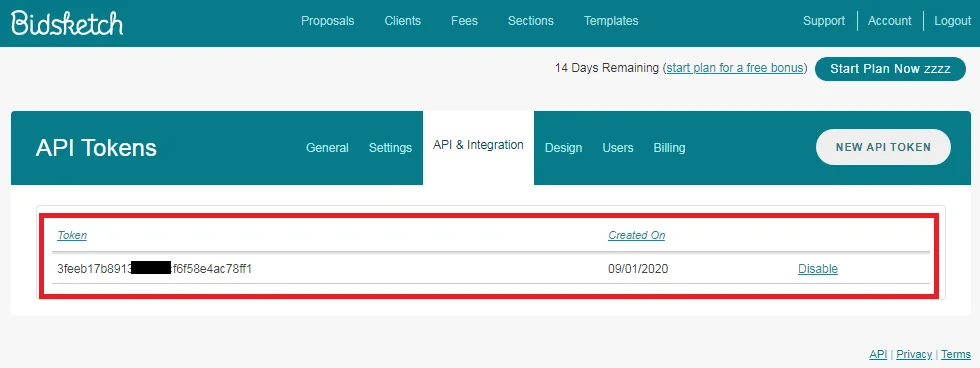
Task: Click the API Tokens page heading
Action: click(x=96, y=148)
